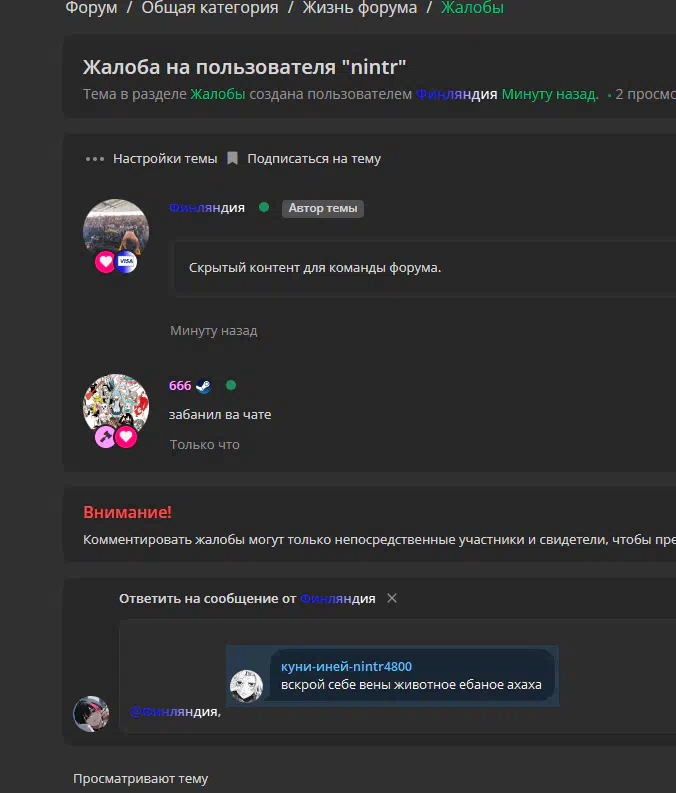Open thread settings three-dots icon
Image resolution: width=676 pixels, height=793 pixels.
[x=95, y=159]
